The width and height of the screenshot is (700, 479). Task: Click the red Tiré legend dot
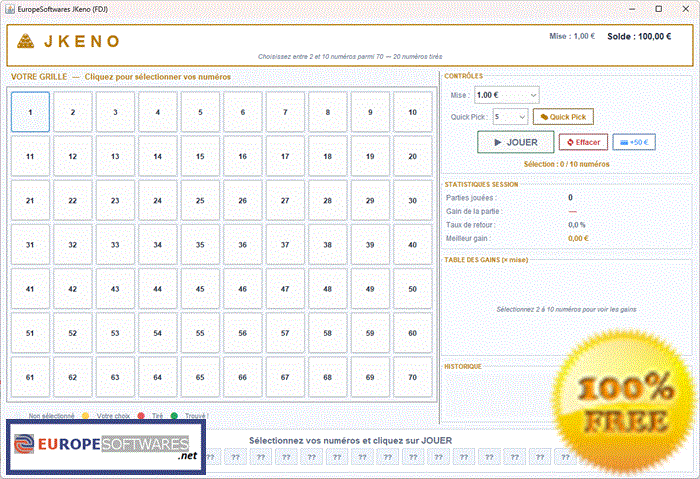click(x=141, y=416)
